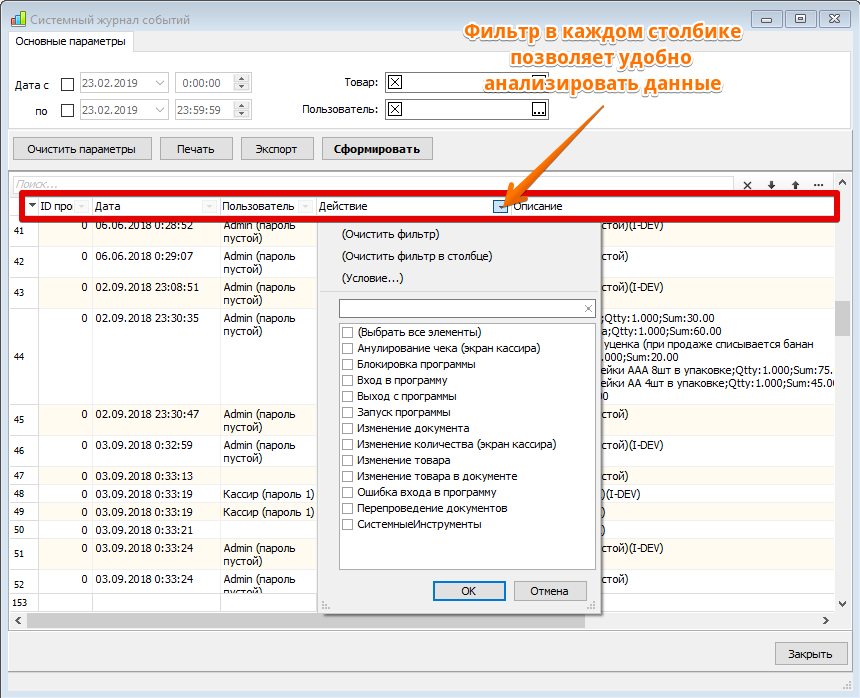This screenshot has width=860, height=698.
Task: Click the Экспорт button
Action: coord(276,149)
